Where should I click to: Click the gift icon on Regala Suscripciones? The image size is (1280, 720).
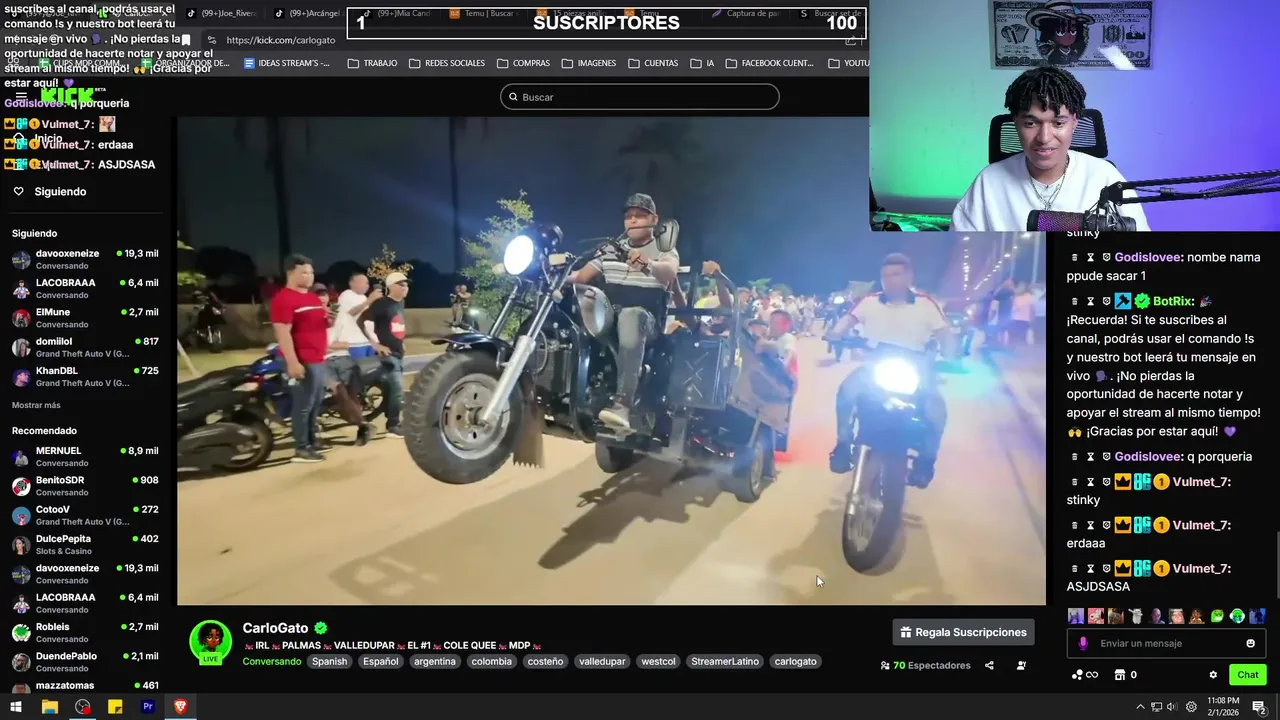tap(906, 632)
